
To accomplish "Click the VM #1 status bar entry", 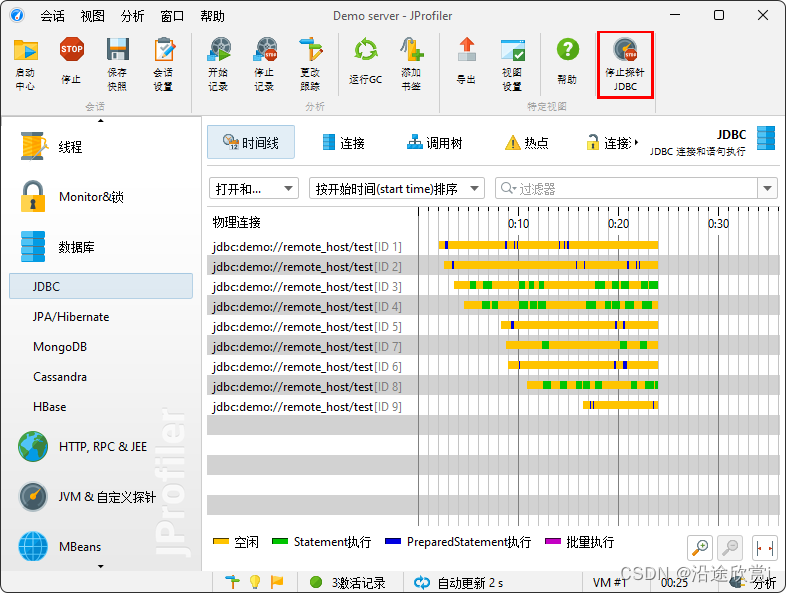I will [x=610, y=582].
